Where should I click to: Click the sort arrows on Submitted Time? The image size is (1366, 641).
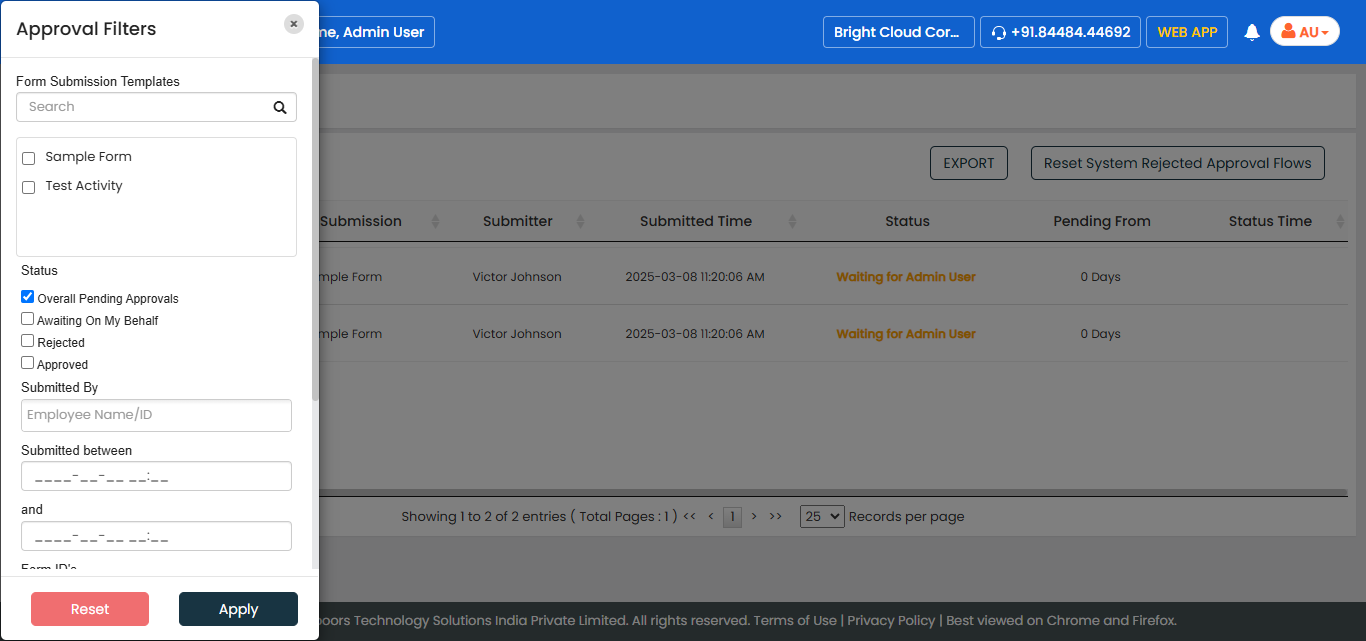792,221
